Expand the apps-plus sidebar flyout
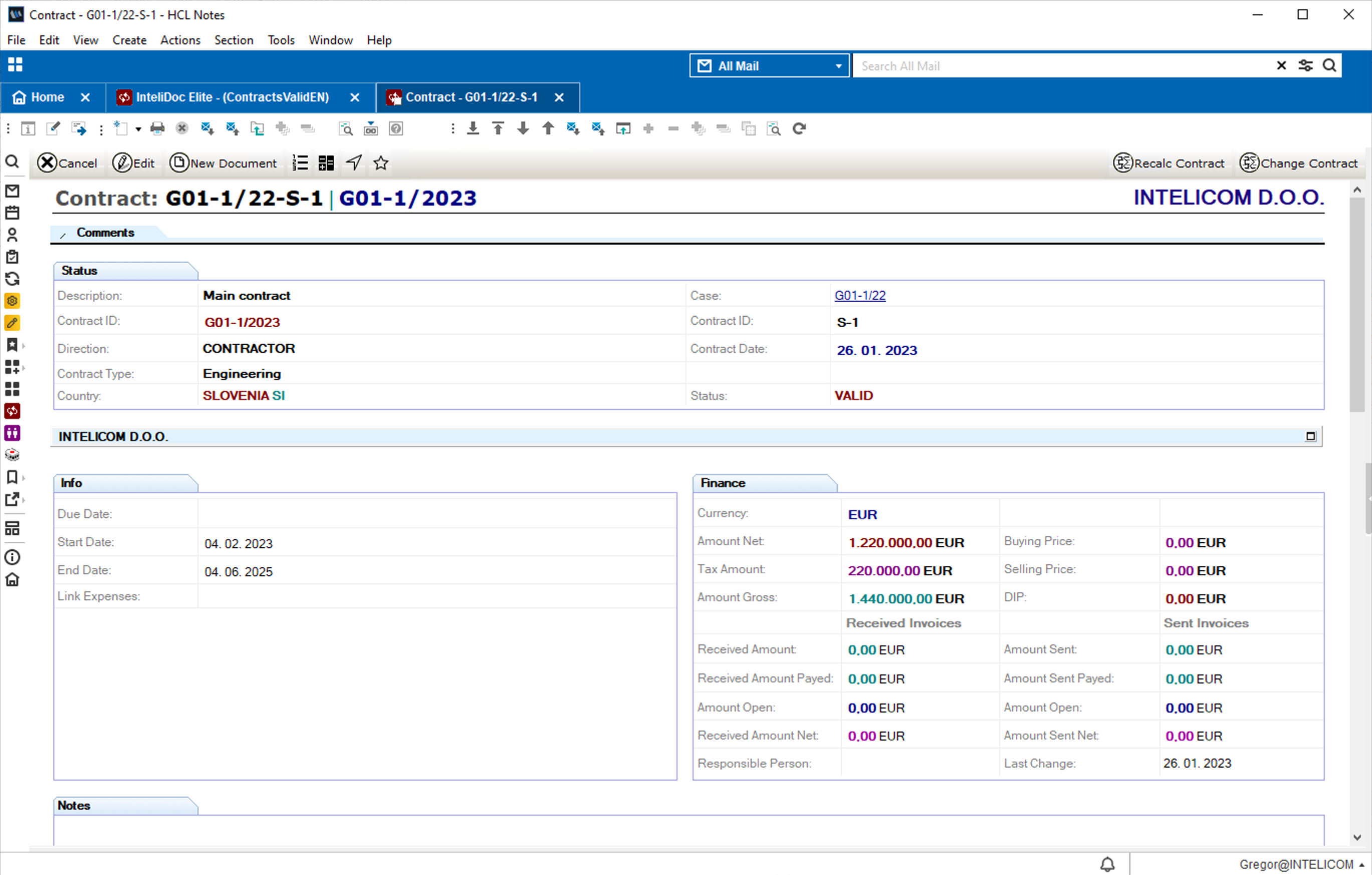The width and height of the screenshot is (1372, 875). [24, 367]
